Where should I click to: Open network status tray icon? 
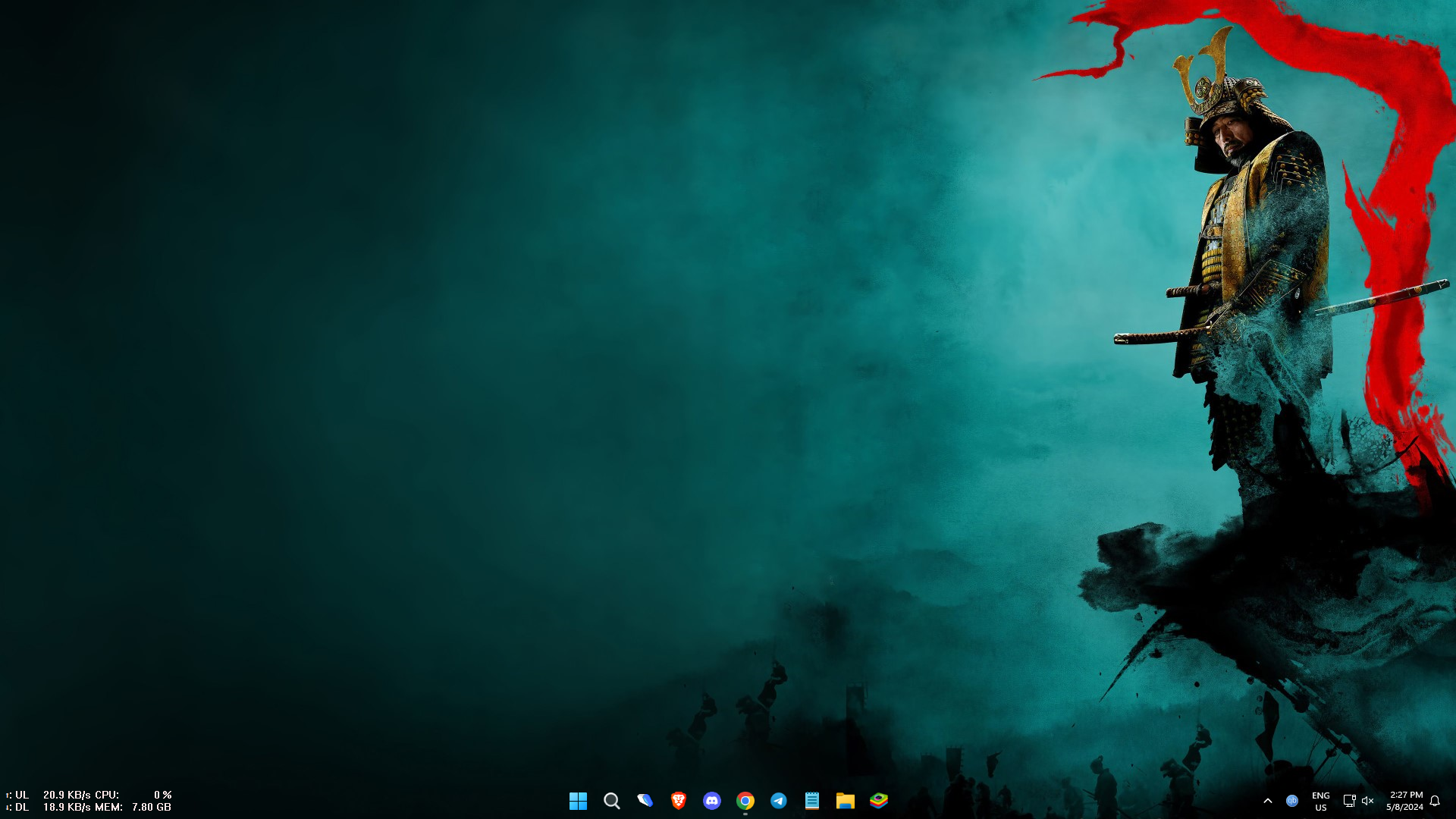click(x=1349, y=801)
